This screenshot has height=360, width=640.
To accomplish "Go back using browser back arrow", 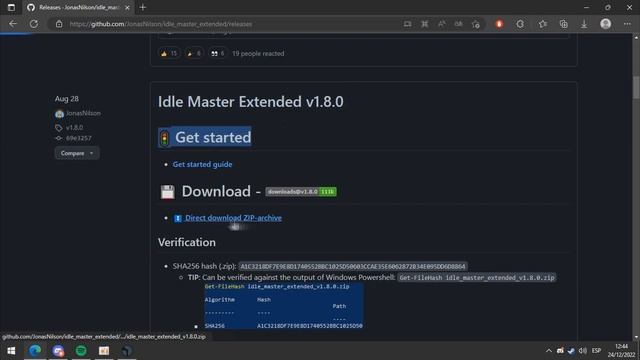I will point(13,24).
